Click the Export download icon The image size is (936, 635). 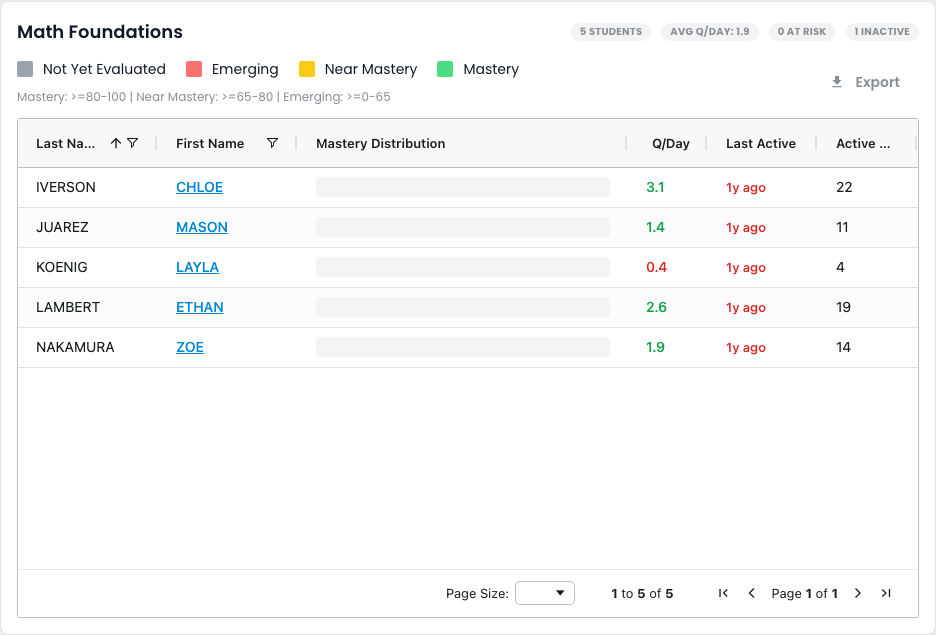(837, 82)
